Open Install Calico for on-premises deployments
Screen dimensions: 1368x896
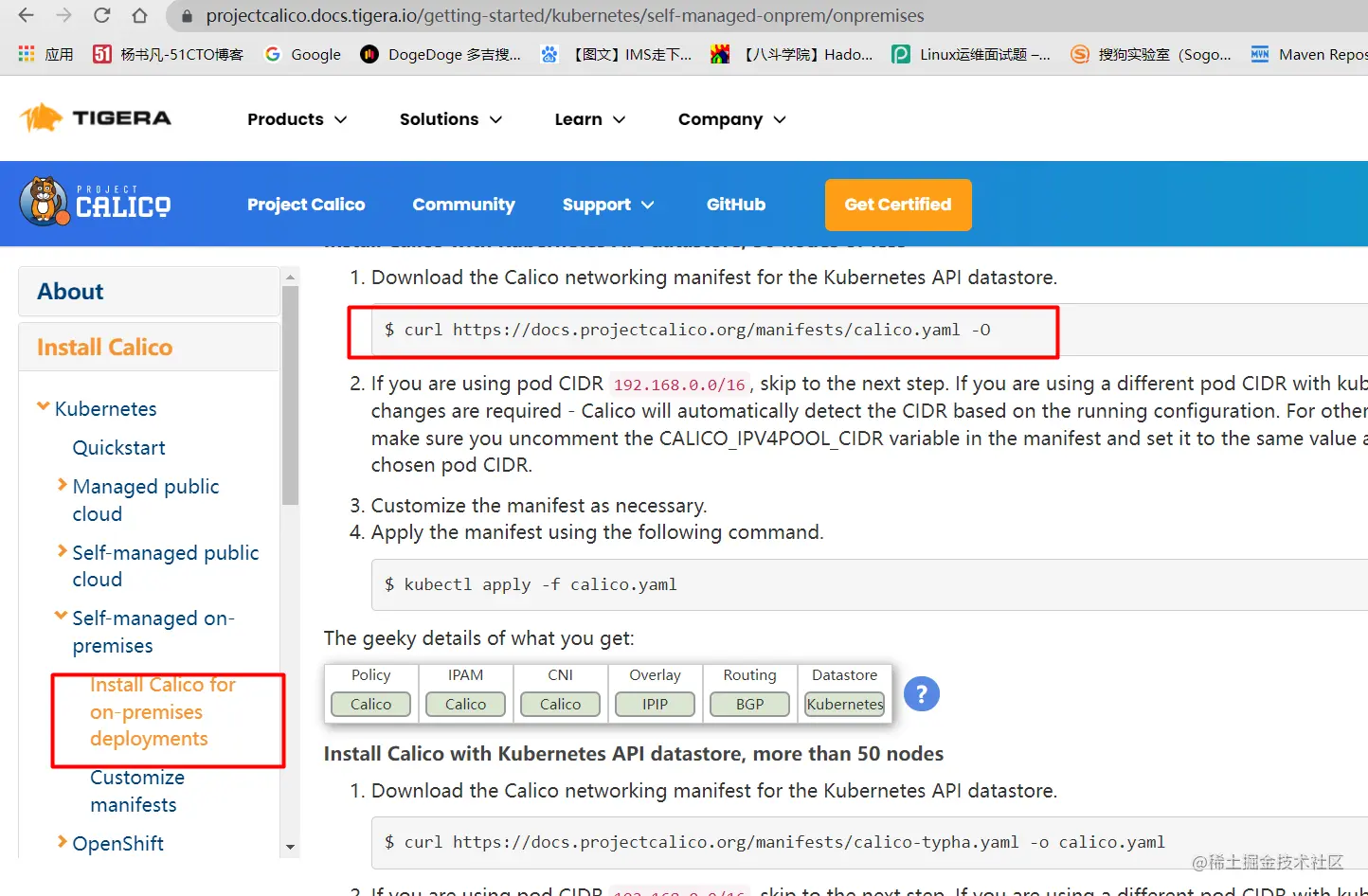pos(162,711)
